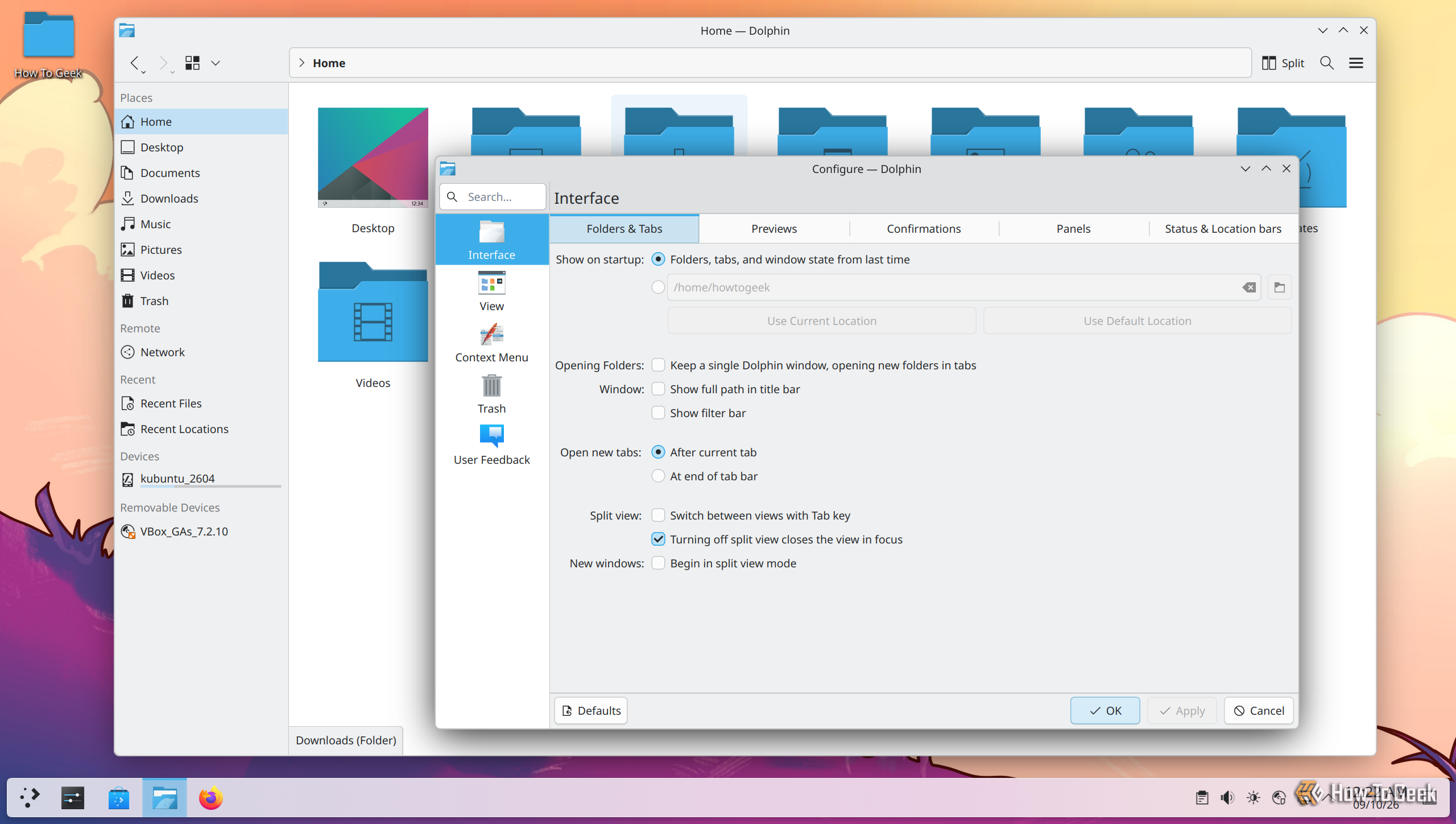Open the KDE application launcher

30,798
